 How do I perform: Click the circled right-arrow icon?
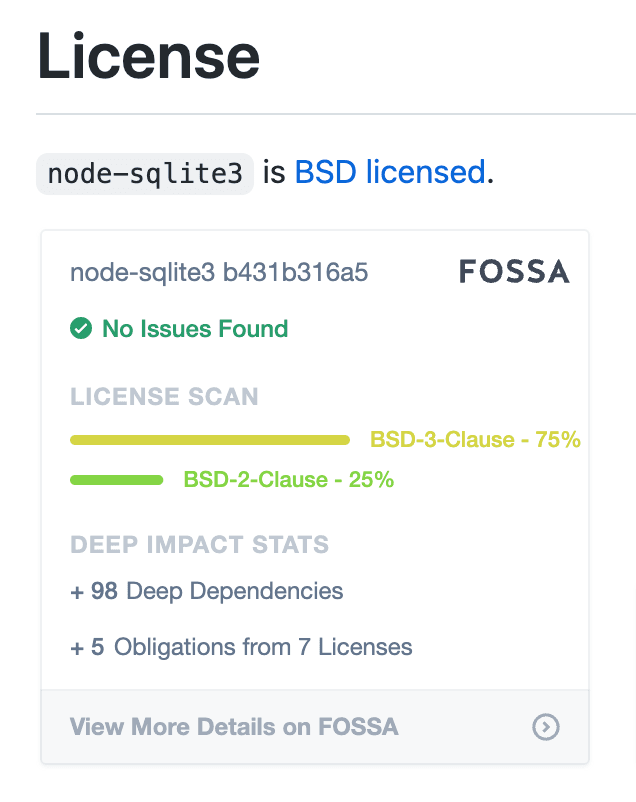pos(545,727)
